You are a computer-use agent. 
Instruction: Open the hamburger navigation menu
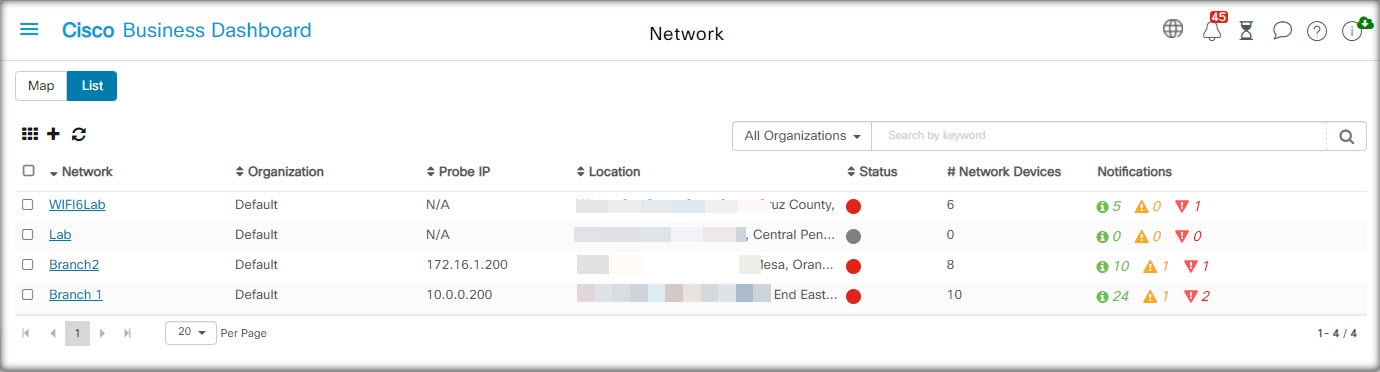[29, 30]
